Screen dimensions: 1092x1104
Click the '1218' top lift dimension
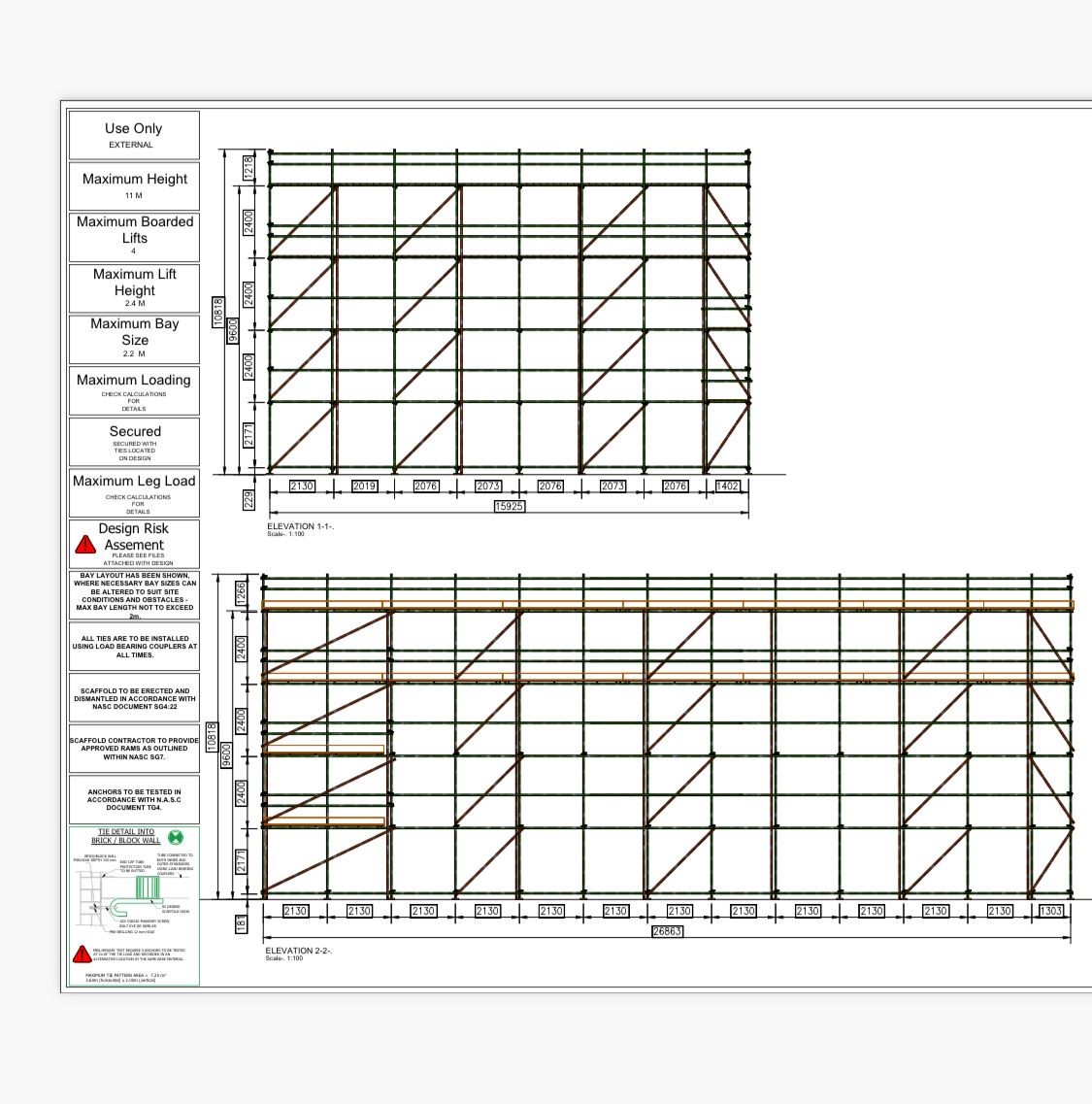[248, 168]
